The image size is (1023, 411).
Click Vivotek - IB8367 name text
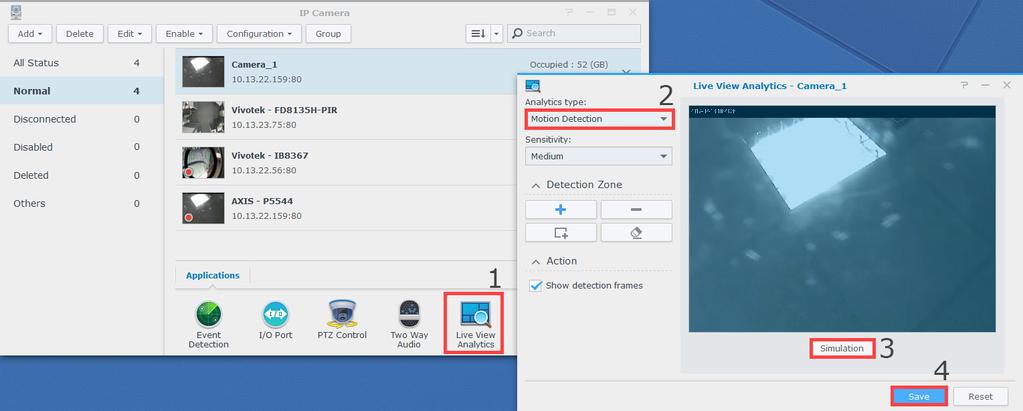270,156
